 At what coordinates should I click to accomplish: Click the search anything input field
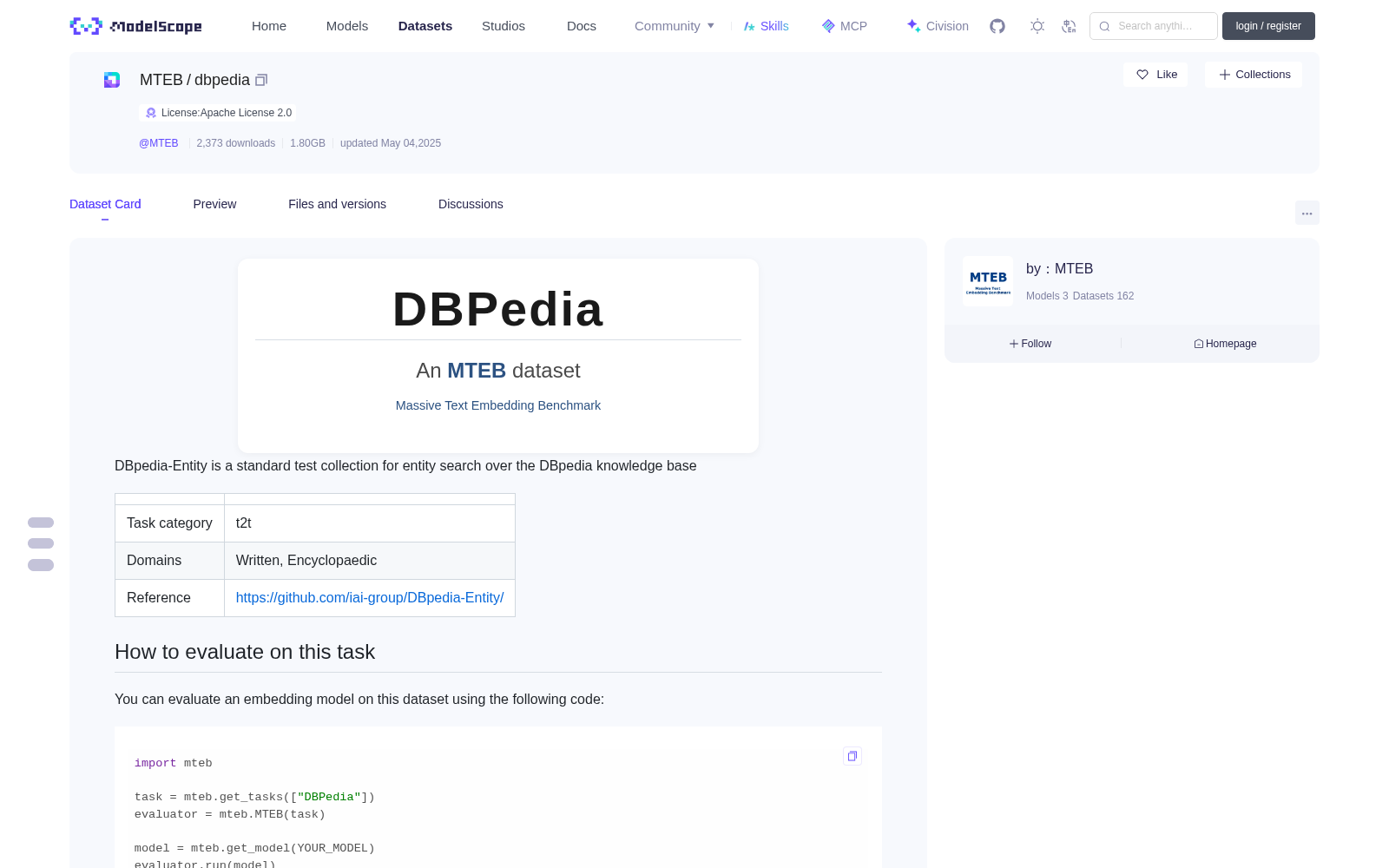[1154, 26]
